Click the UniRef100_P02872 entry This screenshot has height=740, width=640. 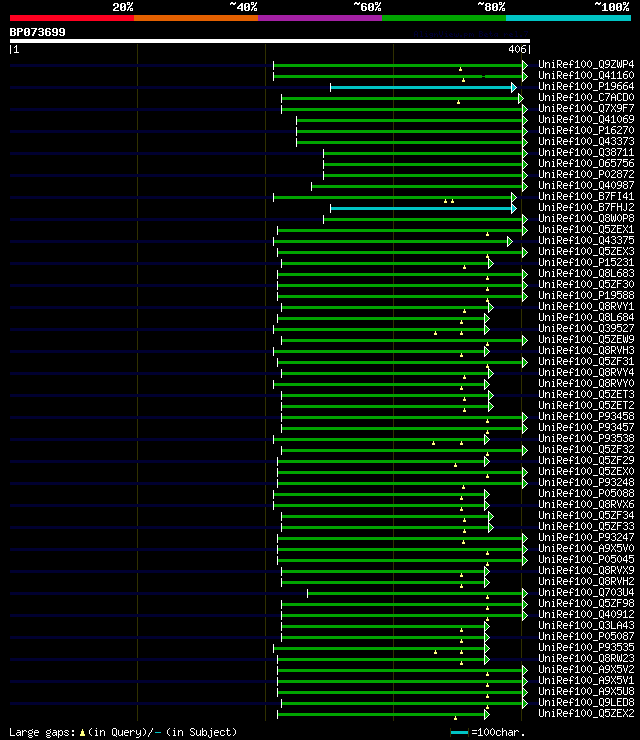tap(586, 174)
